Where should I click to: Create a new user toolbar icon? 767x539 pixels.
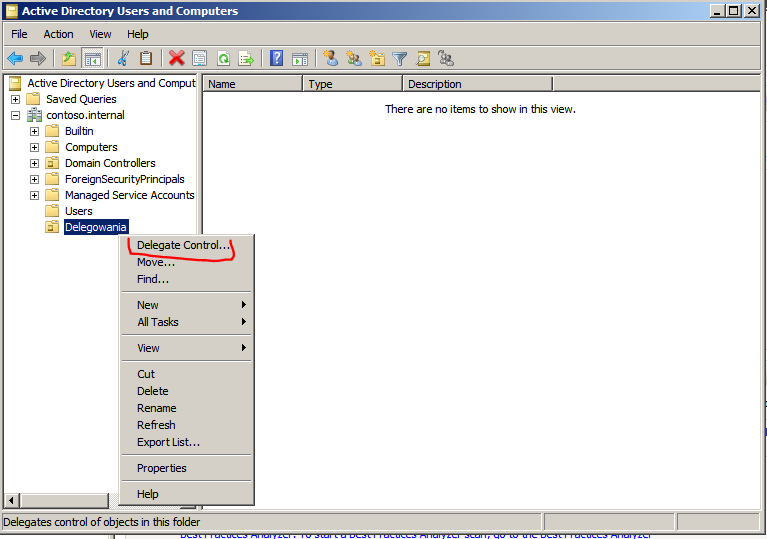coord(331,59)
